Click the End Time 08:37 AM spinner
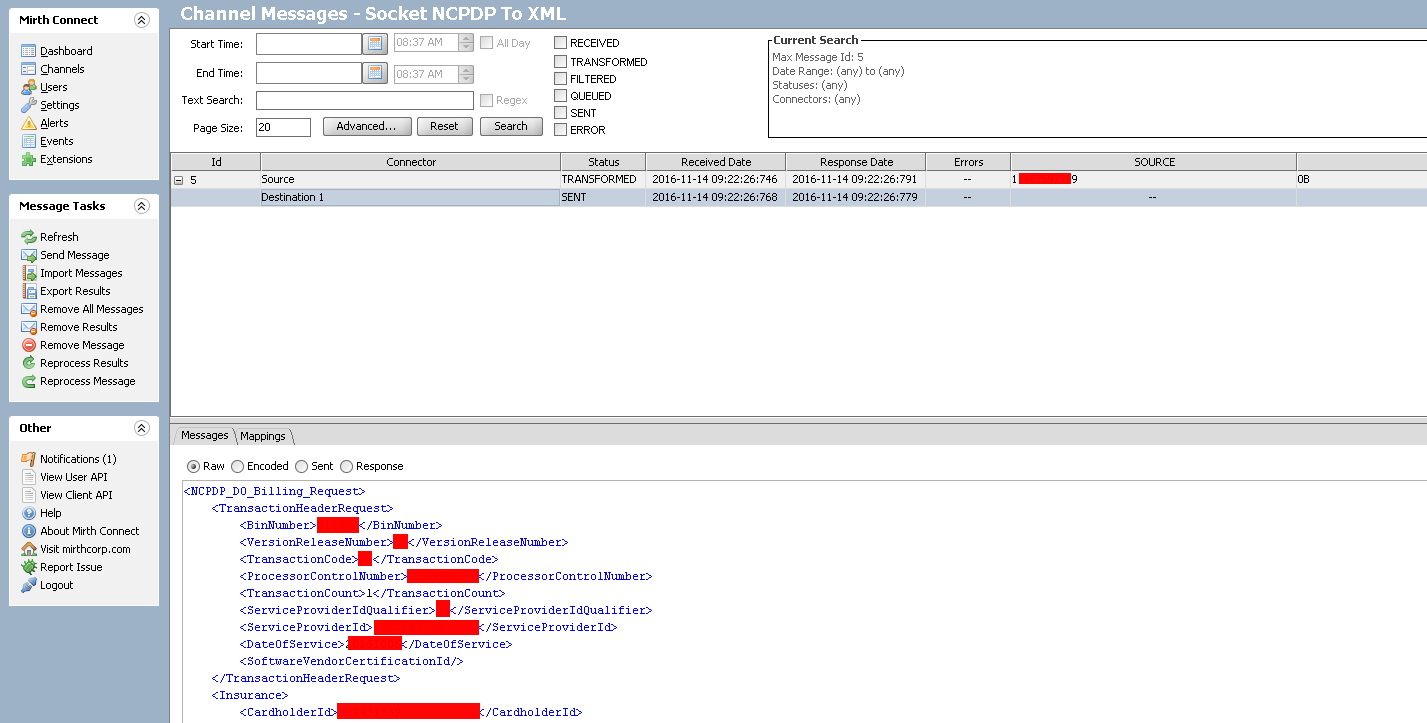1427x723 pixels. click(466, 74)
